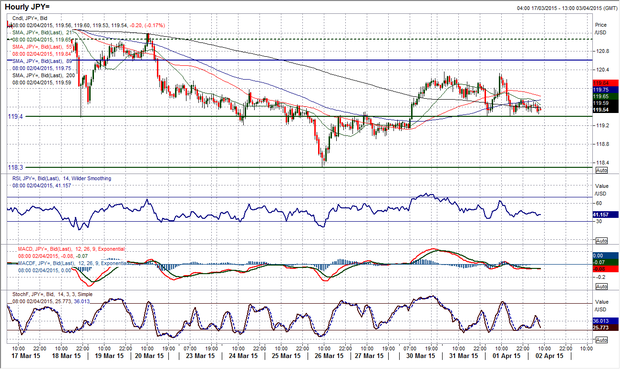Screen dimensions: 620x369
Task: Select the Cndl JPY= Bid legend entry
Action: tap(30, 18)
